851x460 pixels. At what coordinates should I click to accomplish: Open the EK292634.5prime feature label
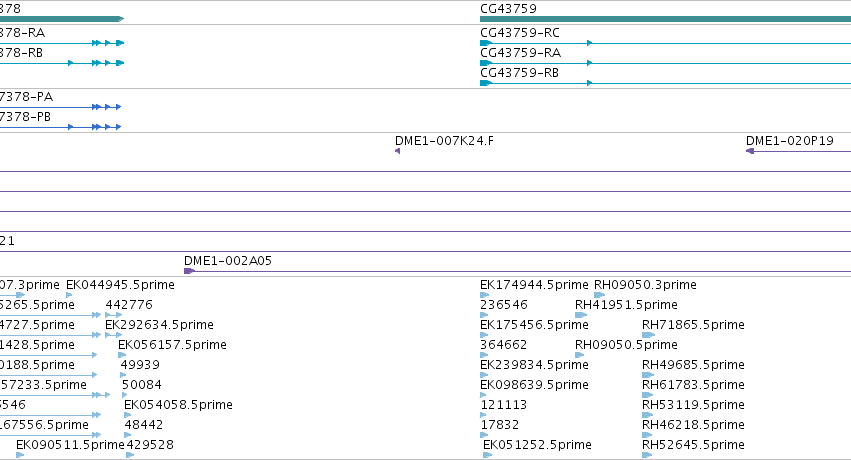point(159,325)
